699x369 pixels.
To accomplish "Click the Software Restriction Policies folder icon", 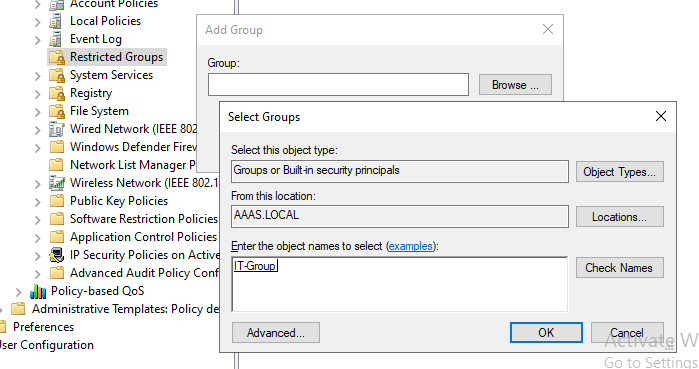I will [57, 219].
